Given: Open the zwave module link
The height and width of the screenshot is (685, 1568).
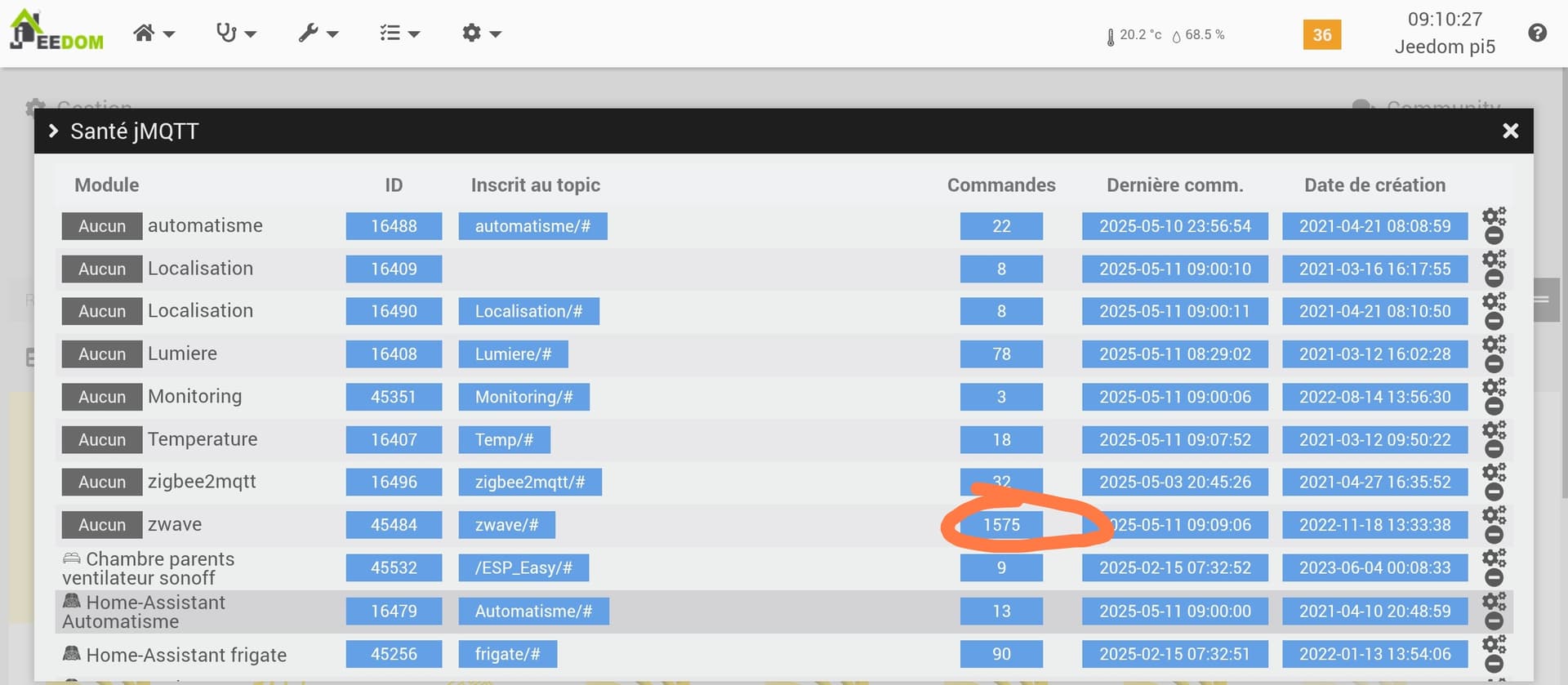Looking at the screenshot, I should pyautogui.click(x=175, y=524).
